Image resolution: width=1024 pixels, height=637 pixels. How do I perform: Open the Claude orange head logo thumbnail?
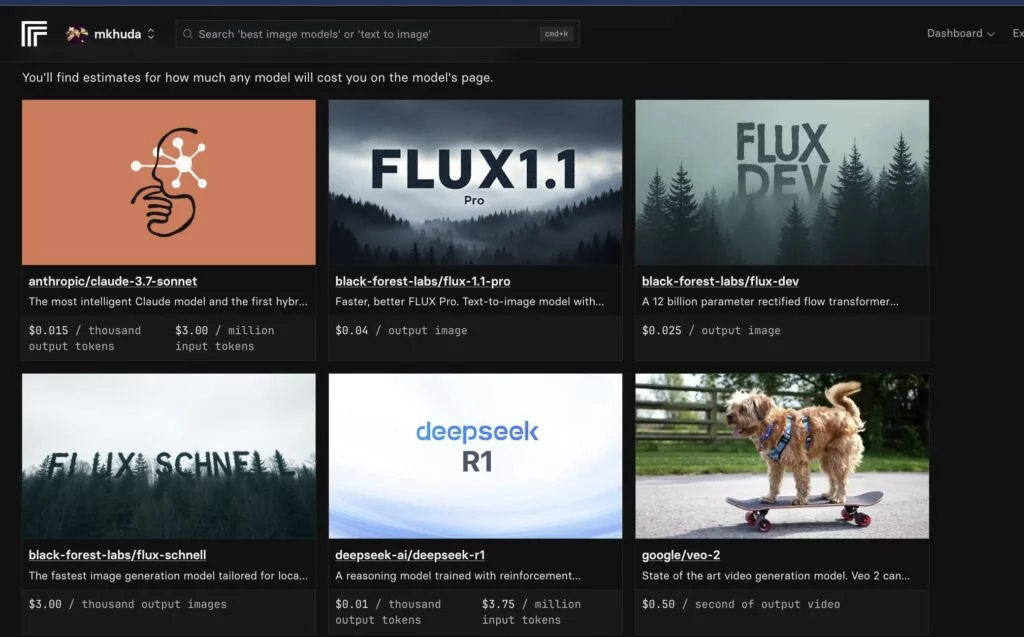pyautogui.click(x=168, y=182)
